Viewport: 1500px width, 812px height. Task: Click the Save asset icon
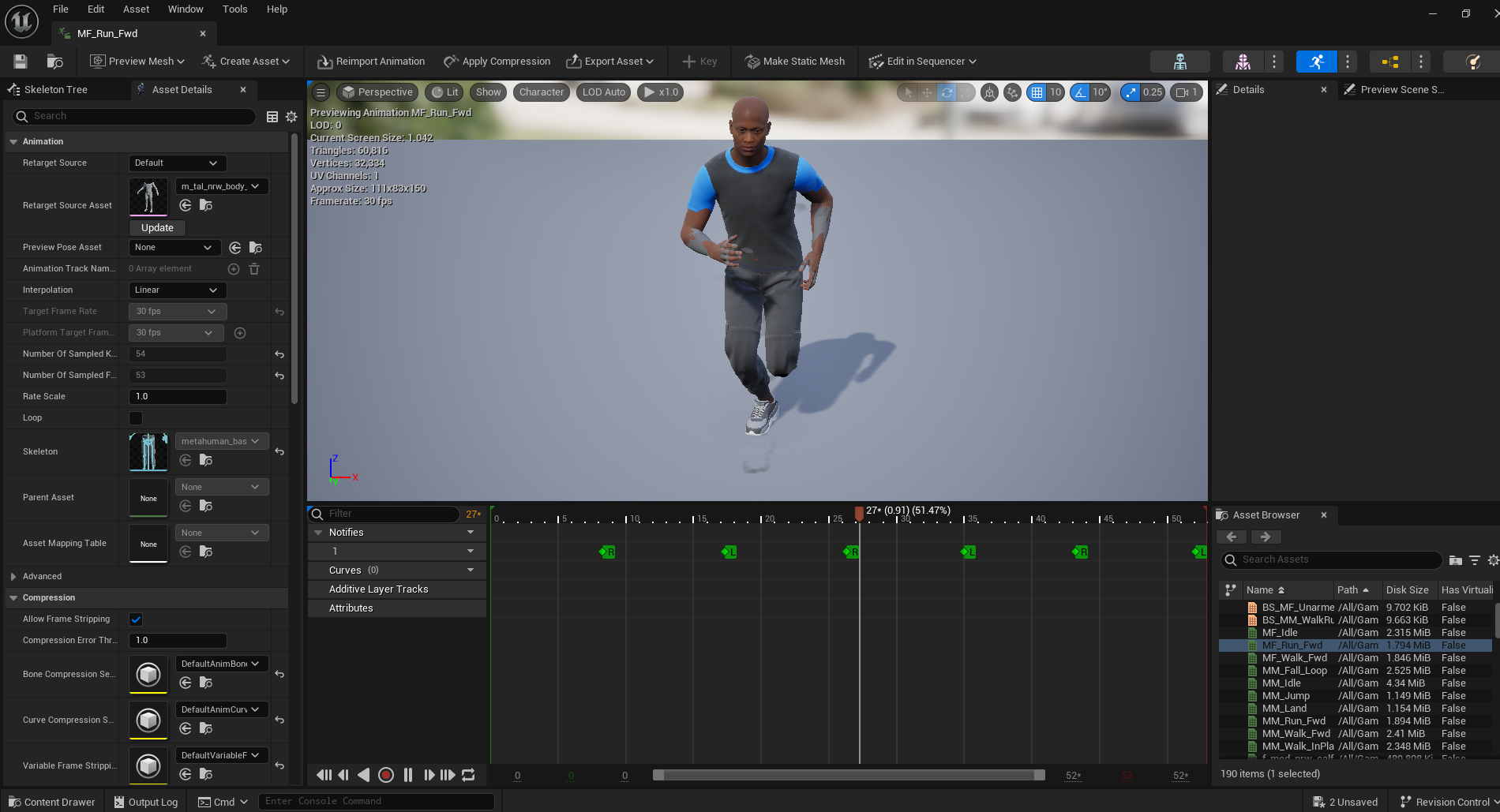point(21,62)
